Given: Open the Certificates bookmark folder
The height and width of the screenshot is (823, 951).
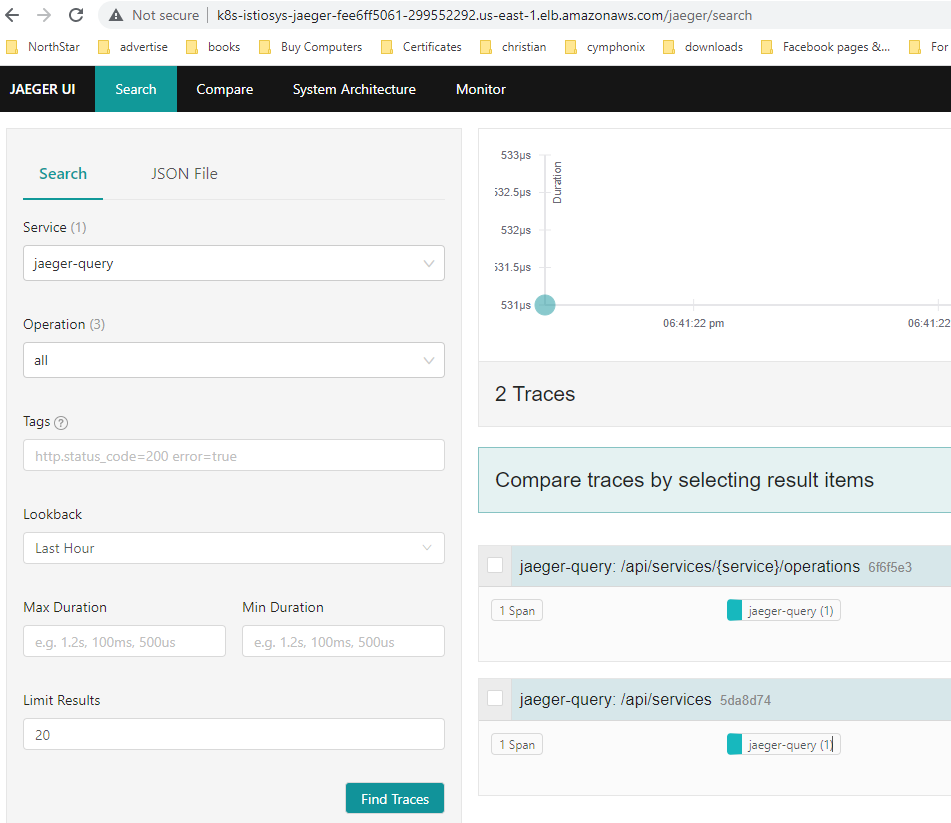Looking at the screenshot, I should 421,47.
